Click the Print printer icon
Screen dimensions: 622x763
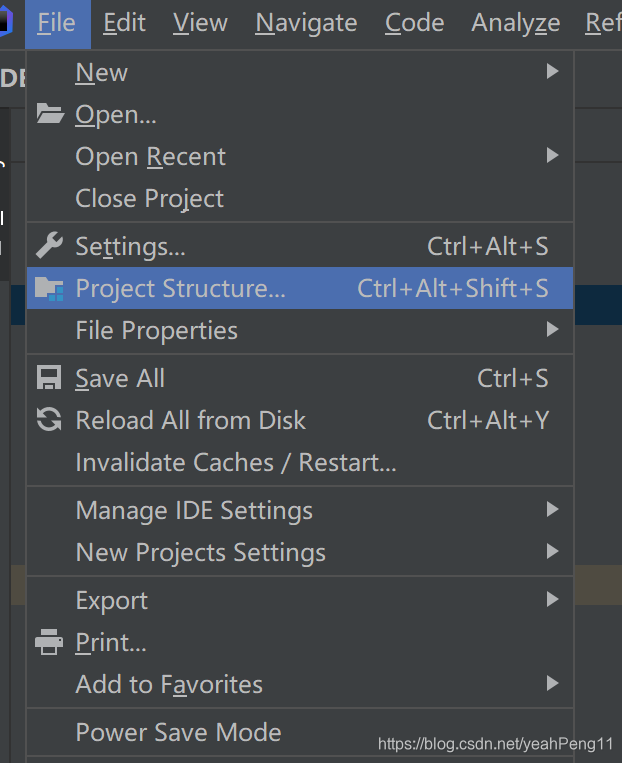tap(49, 642)
